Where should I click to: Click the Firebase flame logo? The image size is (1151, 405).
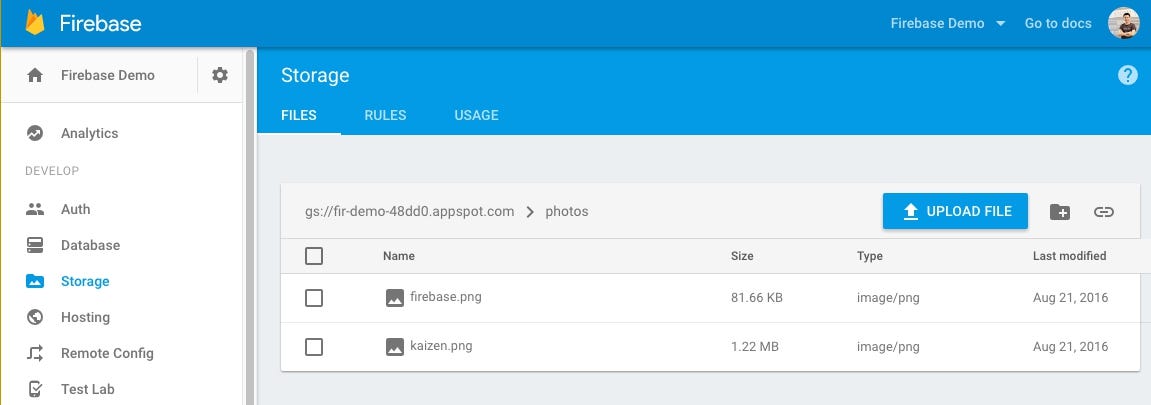click(x=35, y=23)
